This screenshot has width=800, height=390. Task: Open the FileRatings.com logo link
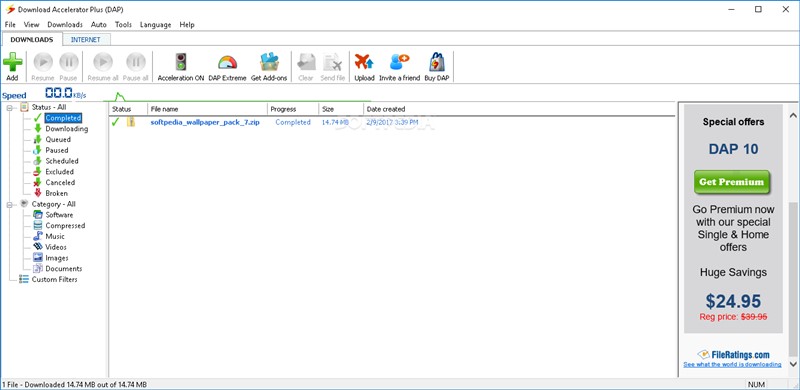pyautogui.click(x=733, y=354)
